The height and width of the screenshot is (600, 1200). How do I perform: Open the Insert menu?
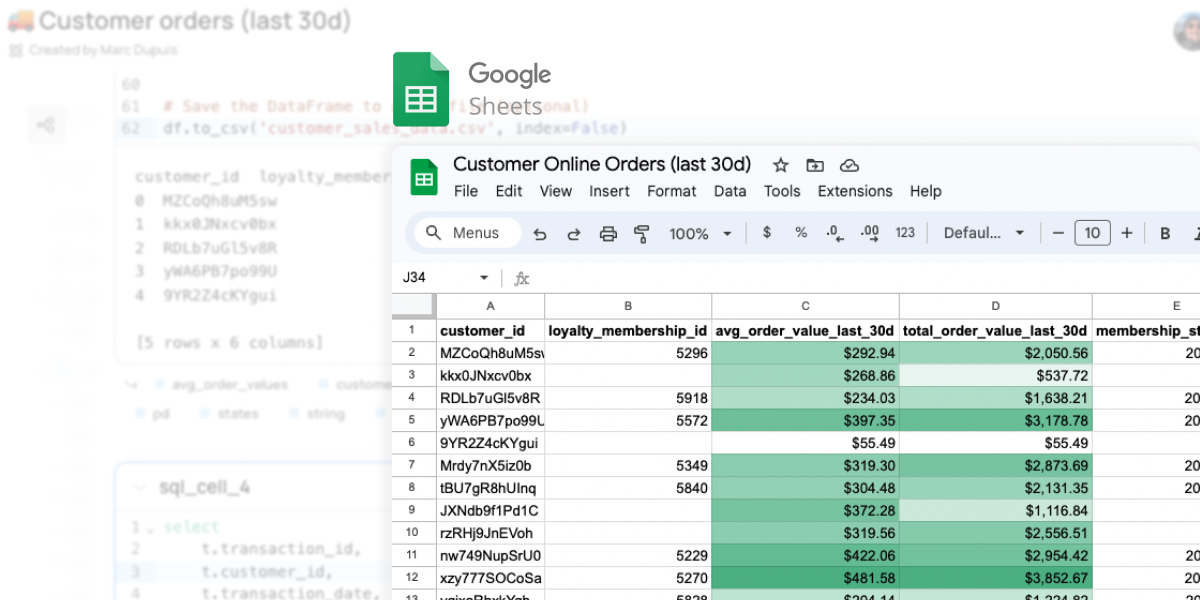(x=609, y=191)
